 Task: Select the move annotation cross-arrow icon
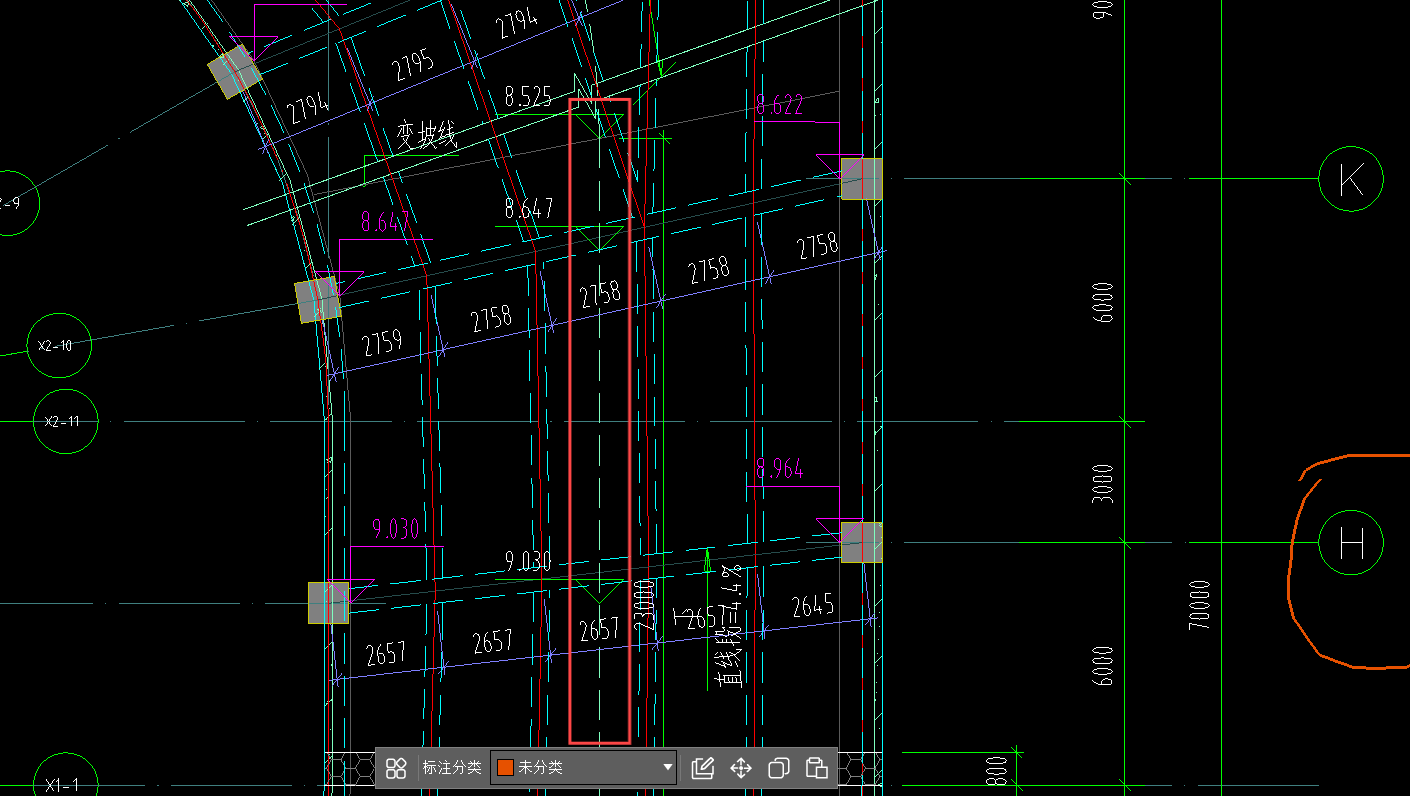point(741,768)
